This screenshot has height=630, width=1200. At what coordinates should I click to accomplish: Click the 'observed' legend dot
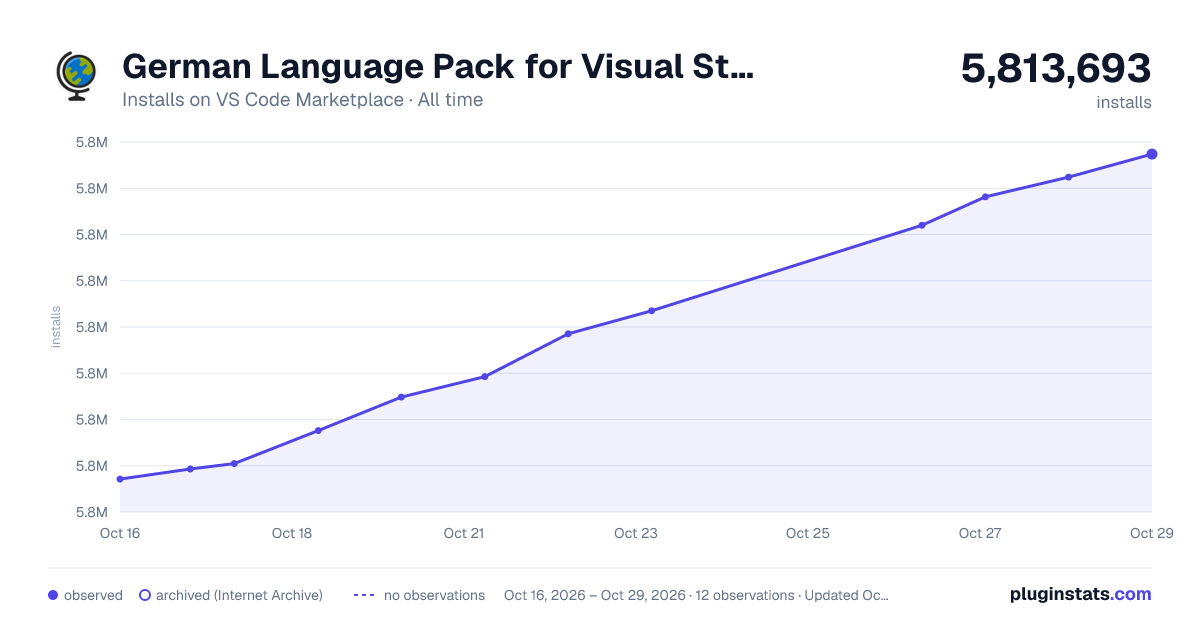coord(53,595)
